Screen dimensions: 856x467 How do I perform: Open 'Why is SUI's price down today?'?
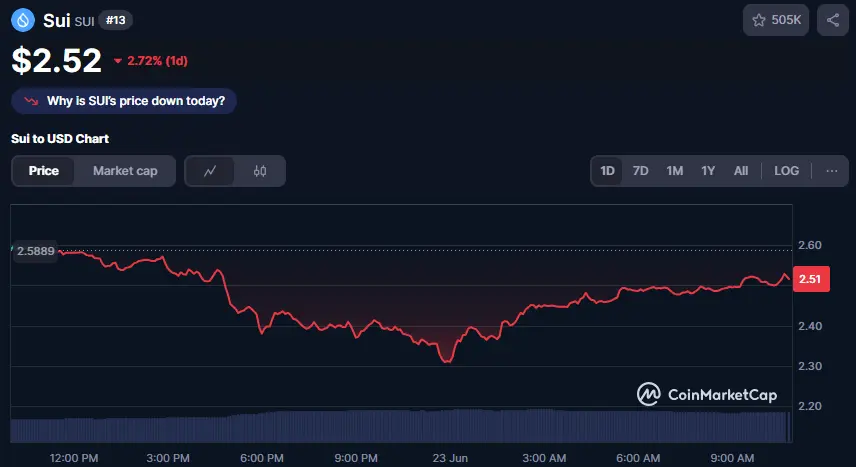click(124, 101)
